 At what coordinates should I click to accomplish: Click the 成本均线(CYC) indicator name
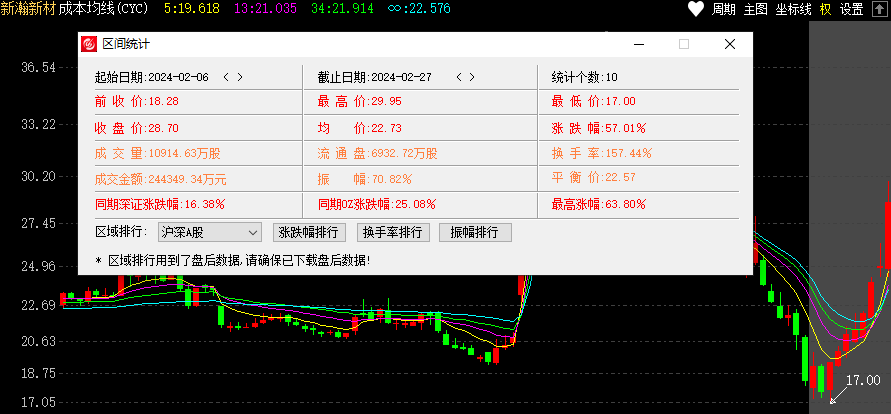pyautogui.click(x=104, y=8)
